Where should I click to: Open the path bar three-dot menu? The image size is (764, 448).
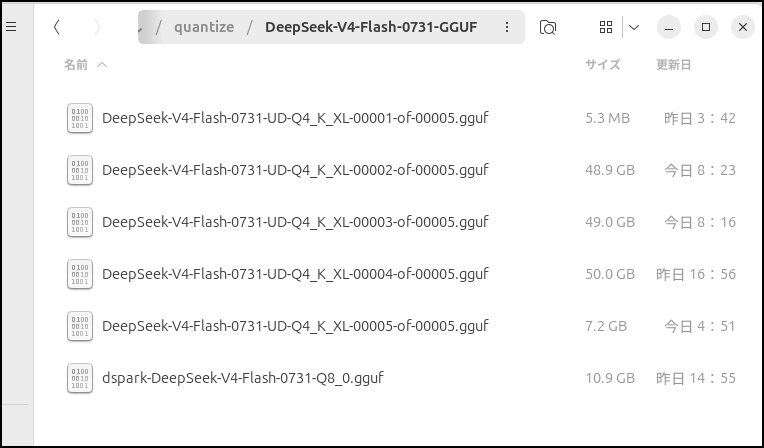pos(507,27)
